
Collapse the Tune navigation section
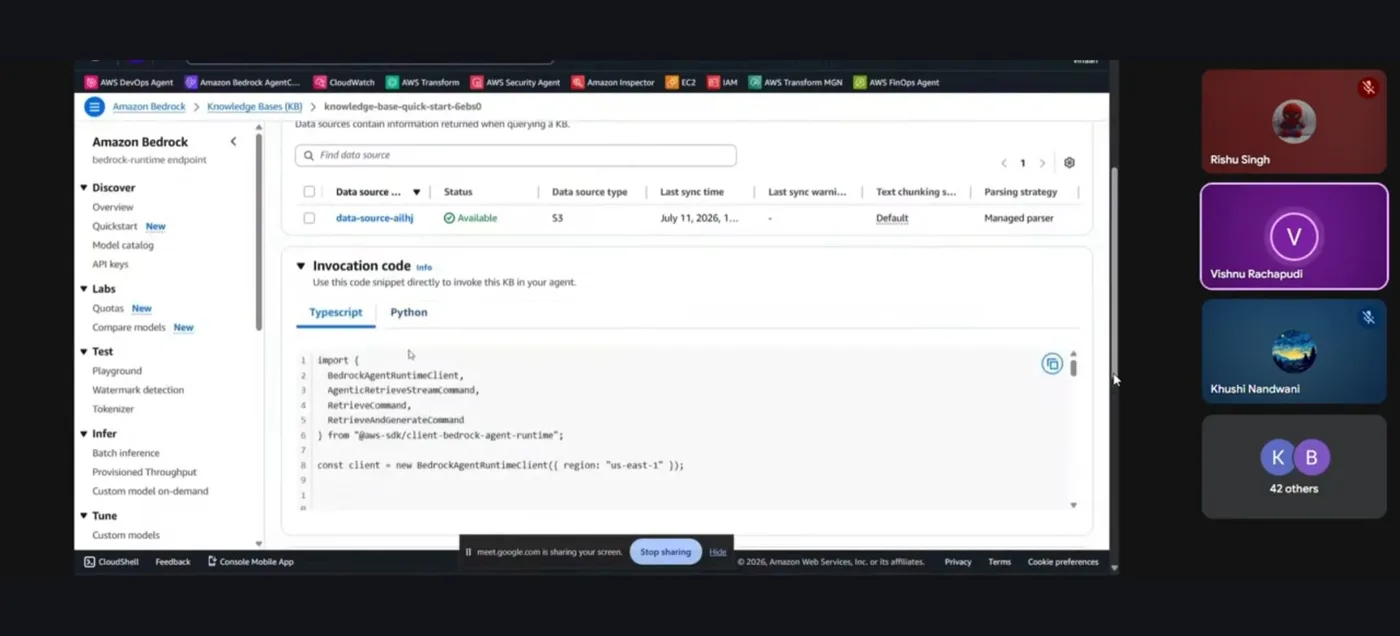84,516
